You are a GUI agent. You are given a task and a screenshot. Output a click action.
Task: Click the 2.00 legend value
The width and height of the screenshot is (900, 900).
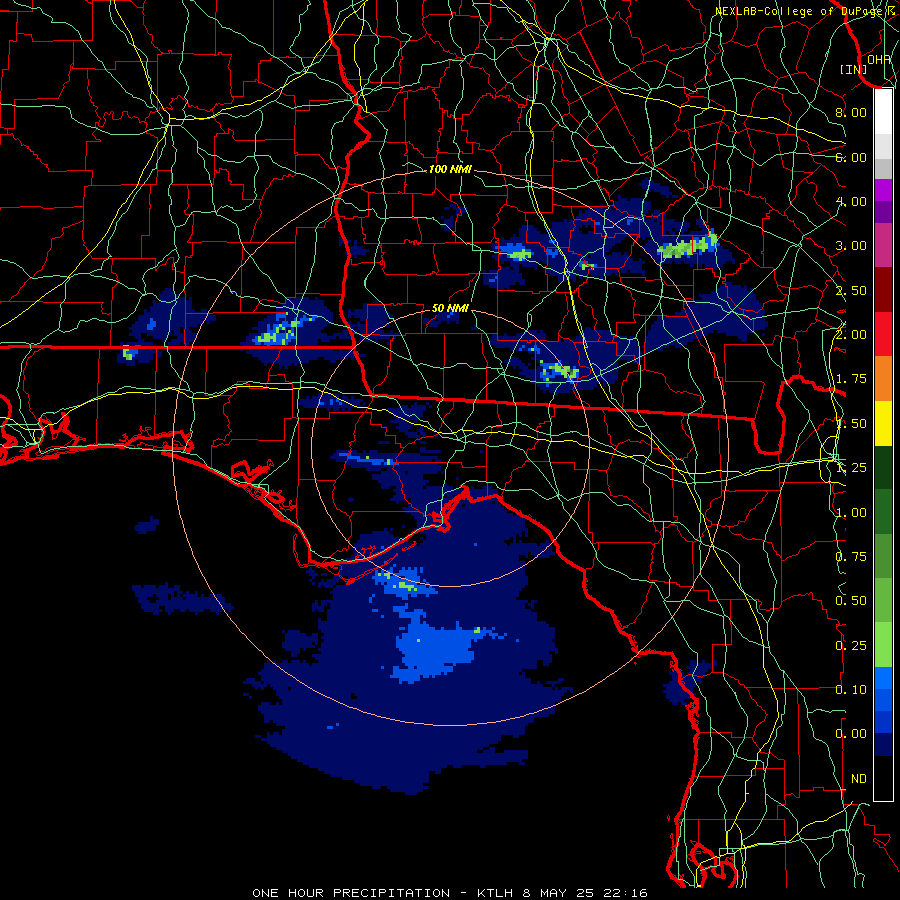[851, 335]
